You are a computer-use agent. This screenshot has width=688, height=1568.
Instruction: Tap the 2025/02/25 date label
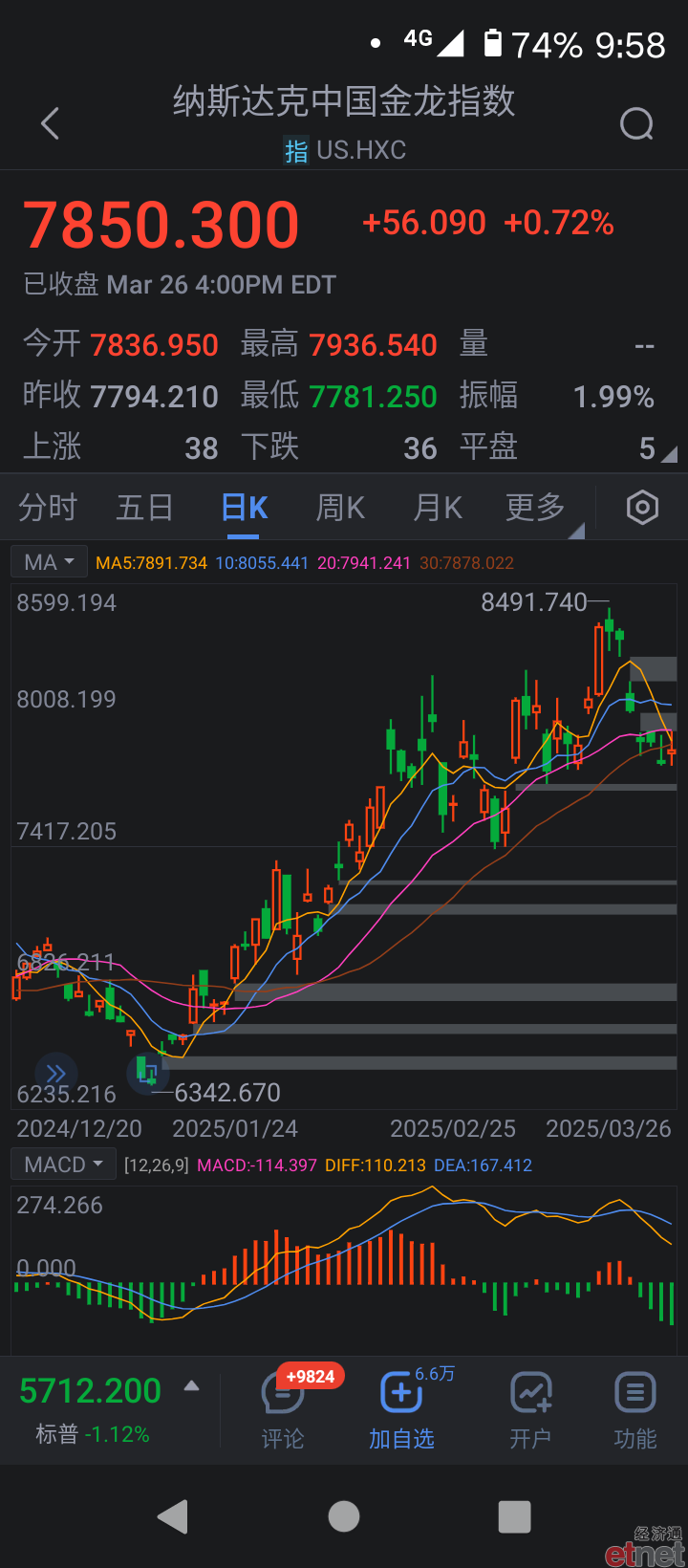[x=453, y=1129]
